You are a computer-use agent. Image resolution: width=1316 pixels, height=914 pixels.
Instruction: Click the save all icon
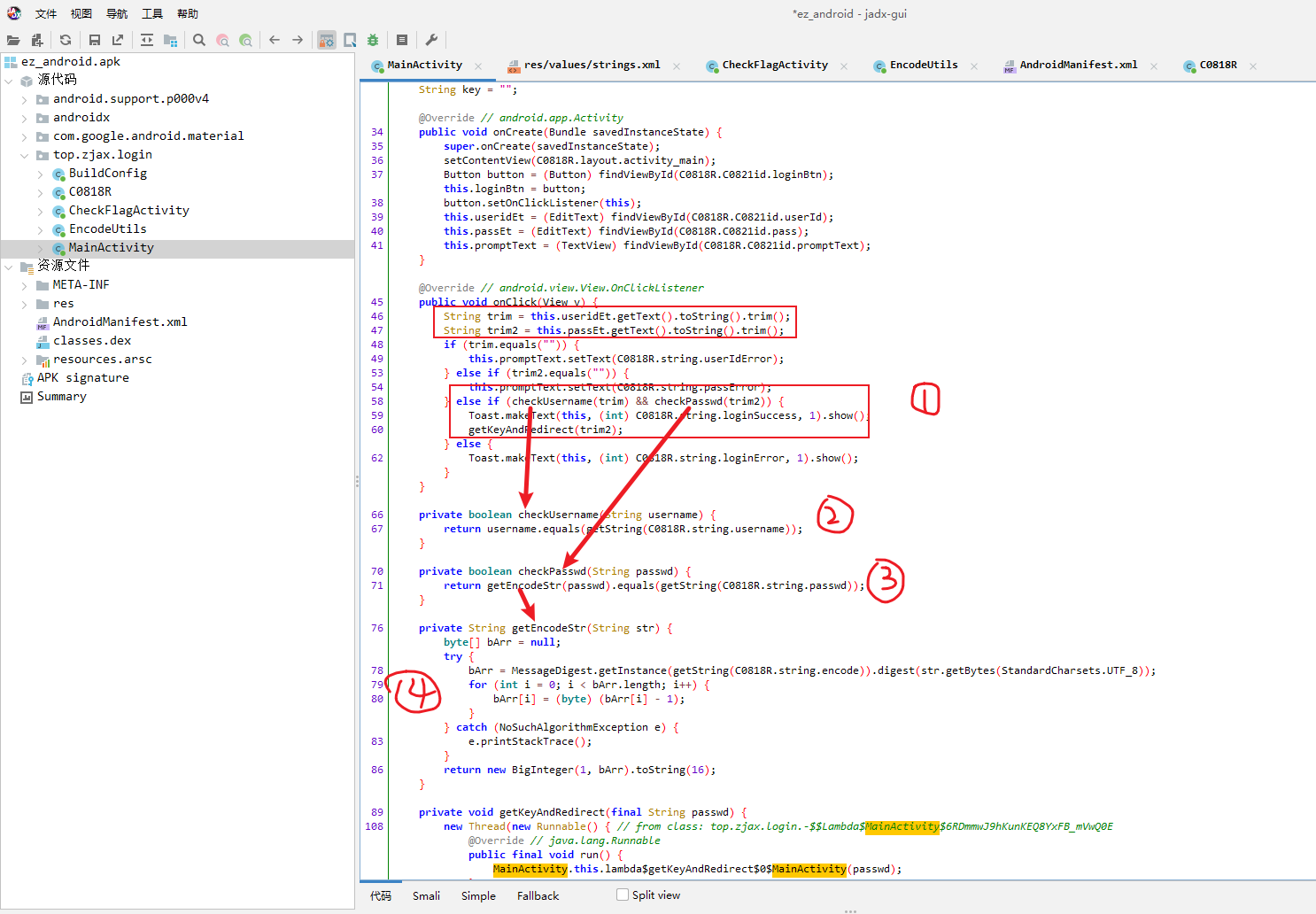(x=95, y=40)
